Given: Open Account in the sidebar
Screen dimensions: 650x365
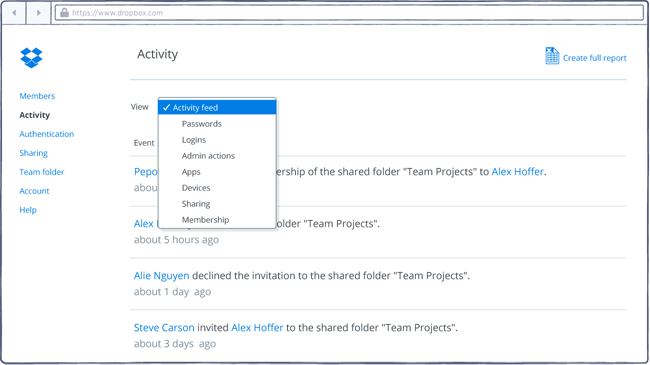Looking at the screenshot, I should 34,191.
